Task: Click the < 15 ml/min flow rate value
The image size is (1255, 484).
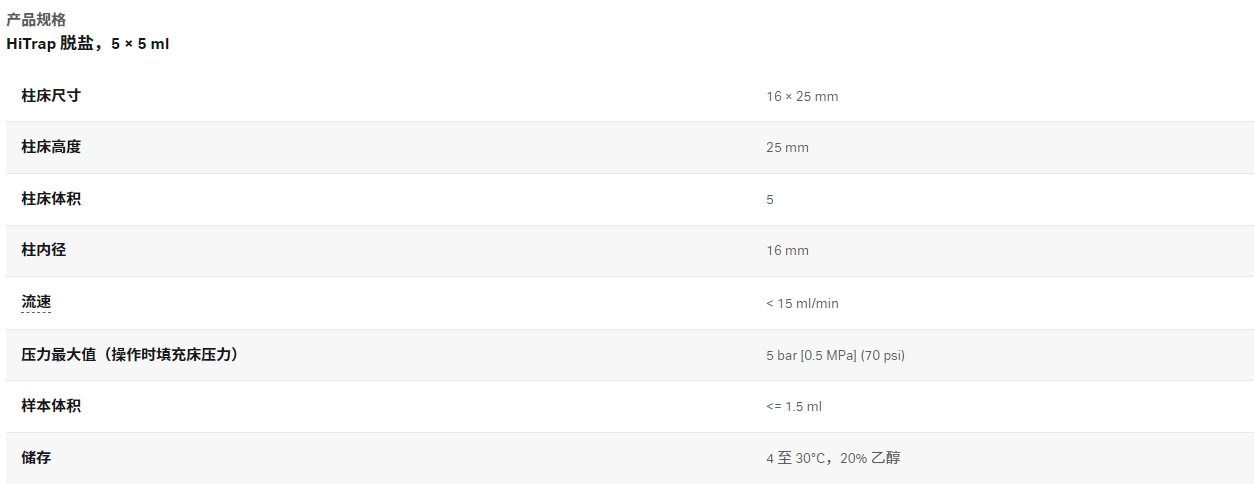Action: click(802, 303)
